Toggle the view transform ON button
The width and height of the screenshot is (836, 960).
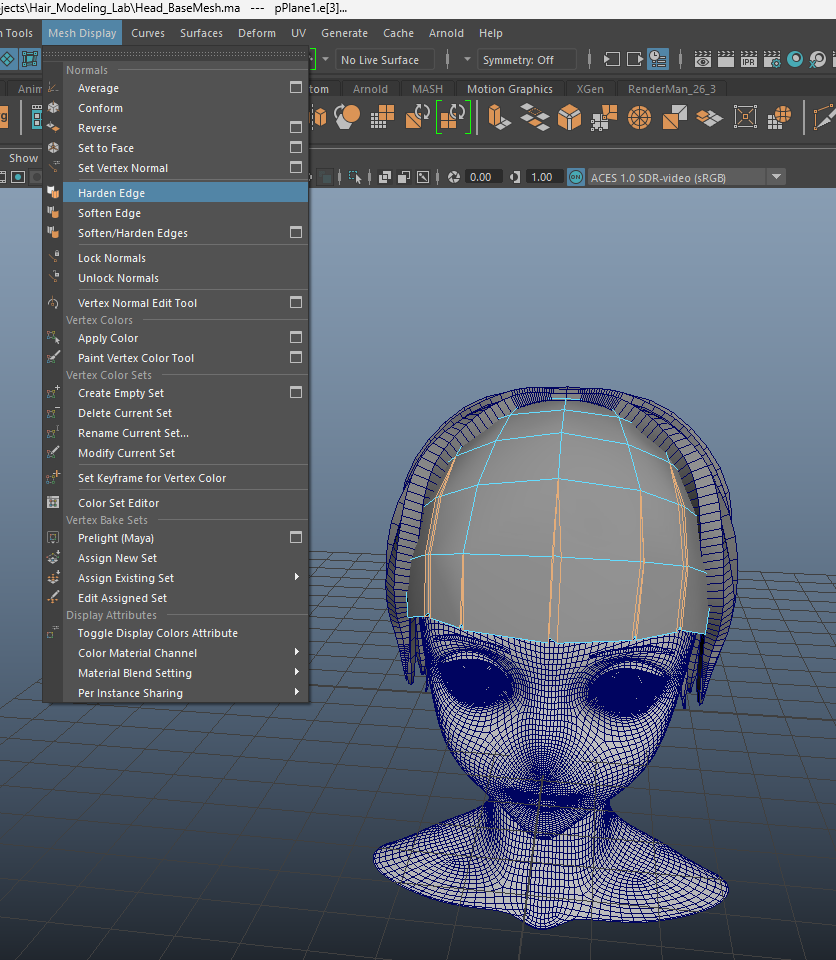coord(576,177)
